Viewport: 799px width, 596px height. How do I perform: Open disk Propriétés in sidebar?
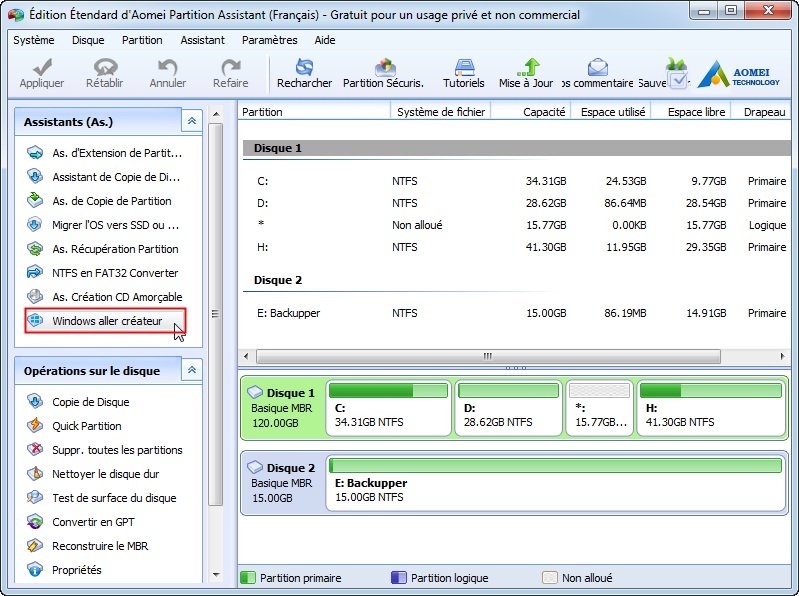[x=64, y=570]
